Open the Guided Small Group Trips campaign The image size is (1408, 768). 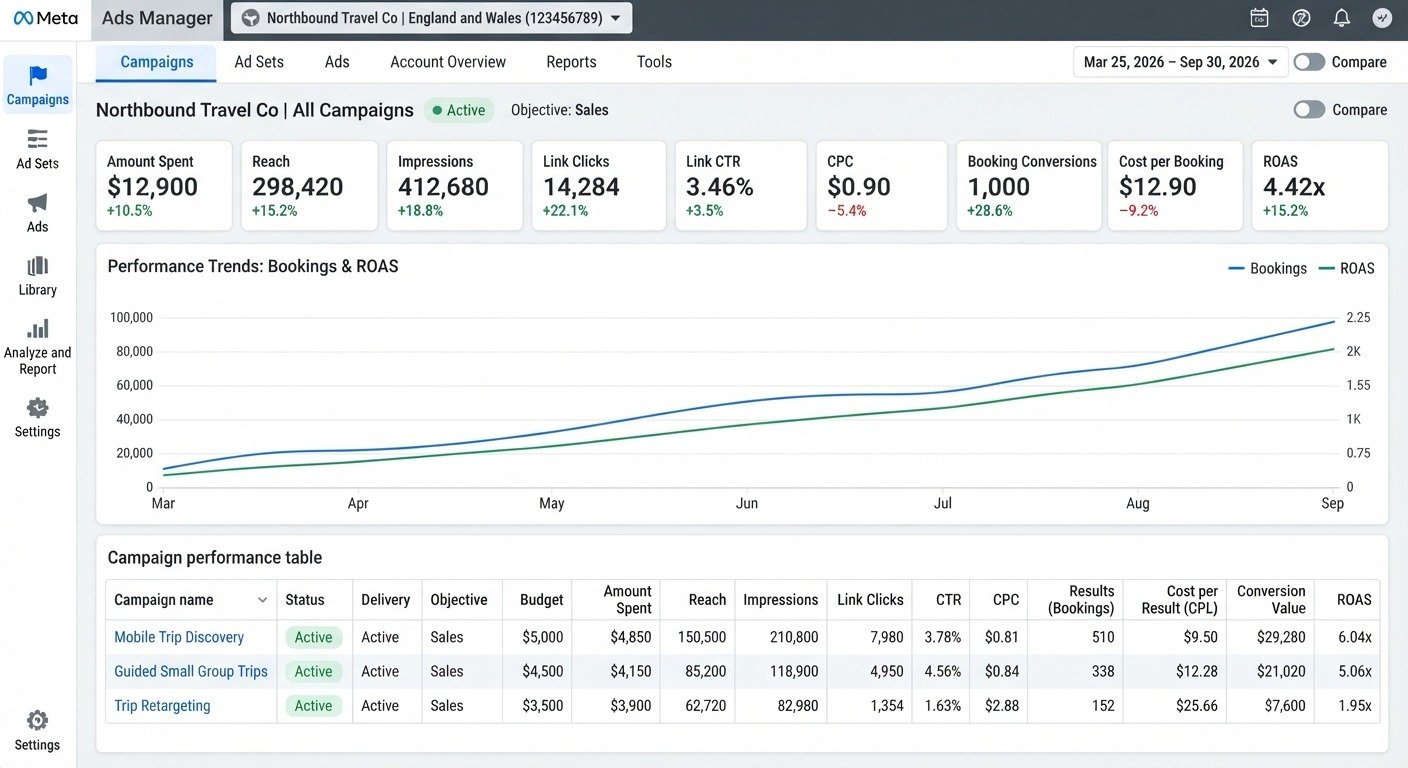(191, 671)
